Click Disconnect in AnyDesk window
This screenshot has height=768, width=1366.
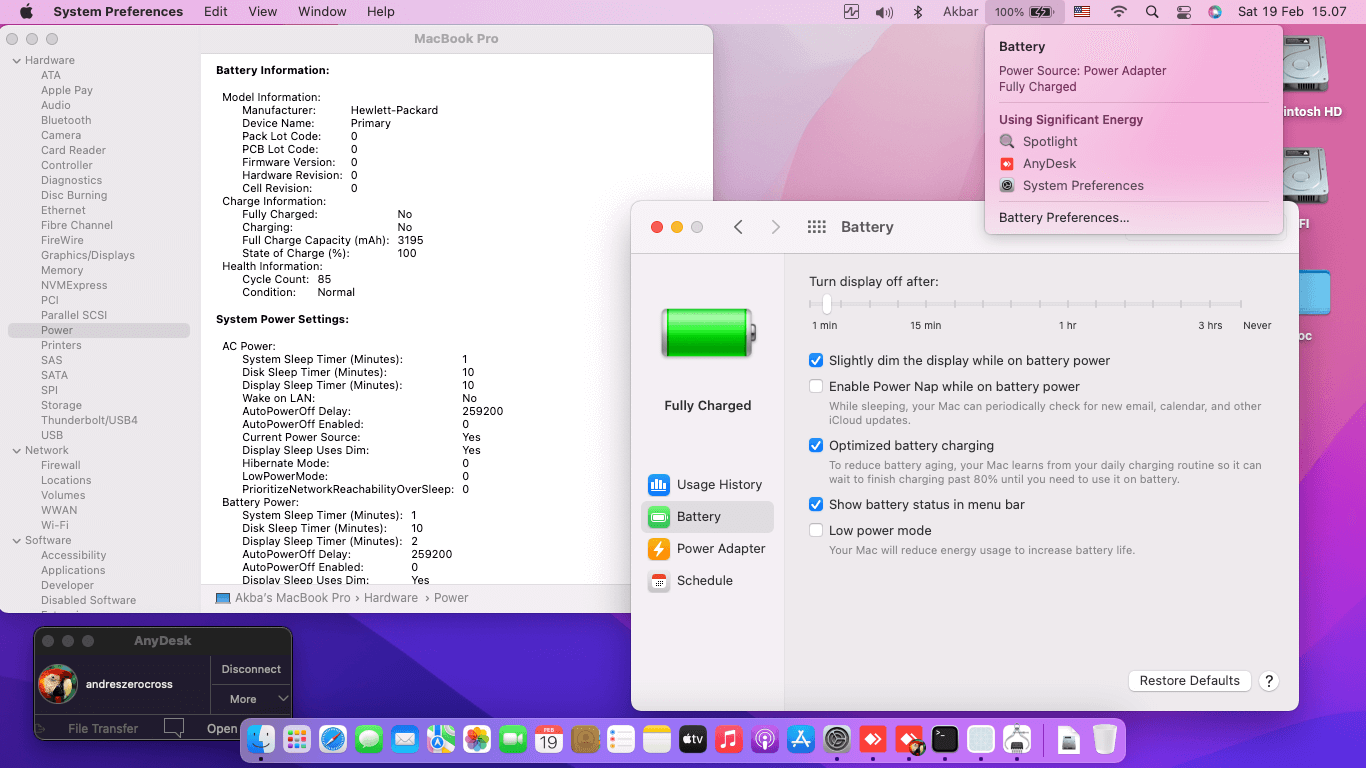coord(251,669)
